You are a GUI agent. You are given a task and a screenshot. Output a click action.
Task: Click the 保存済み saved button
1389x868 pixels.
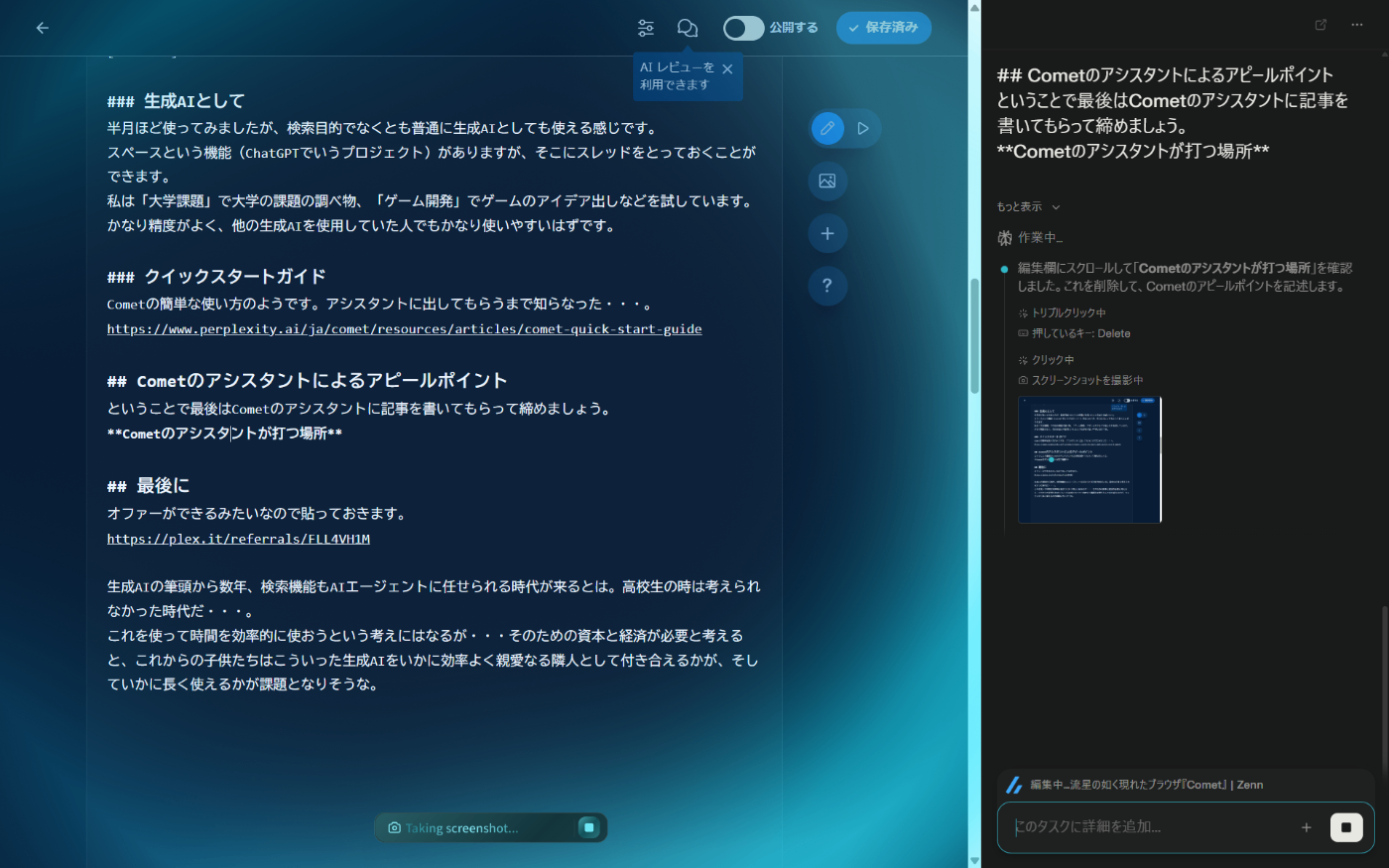click(884, 28)
